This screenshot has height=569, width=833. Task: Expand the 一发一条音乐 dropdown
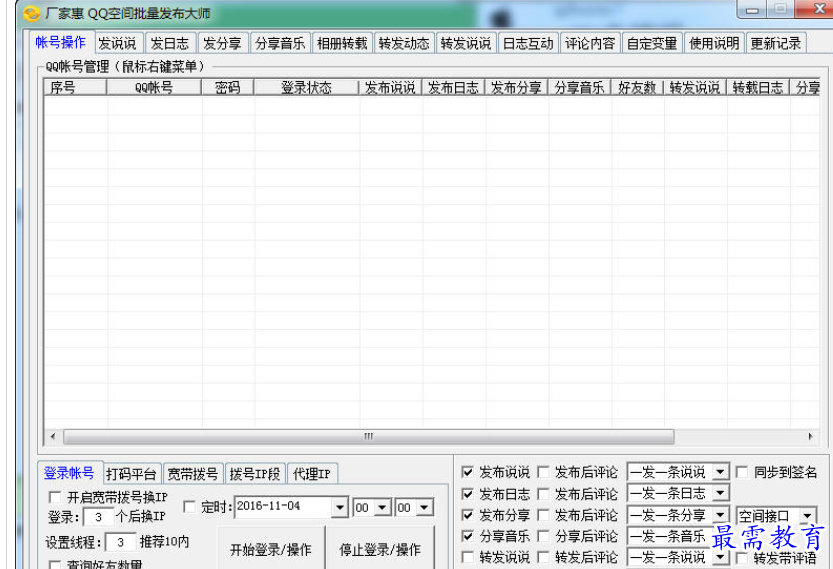(720, 536)
